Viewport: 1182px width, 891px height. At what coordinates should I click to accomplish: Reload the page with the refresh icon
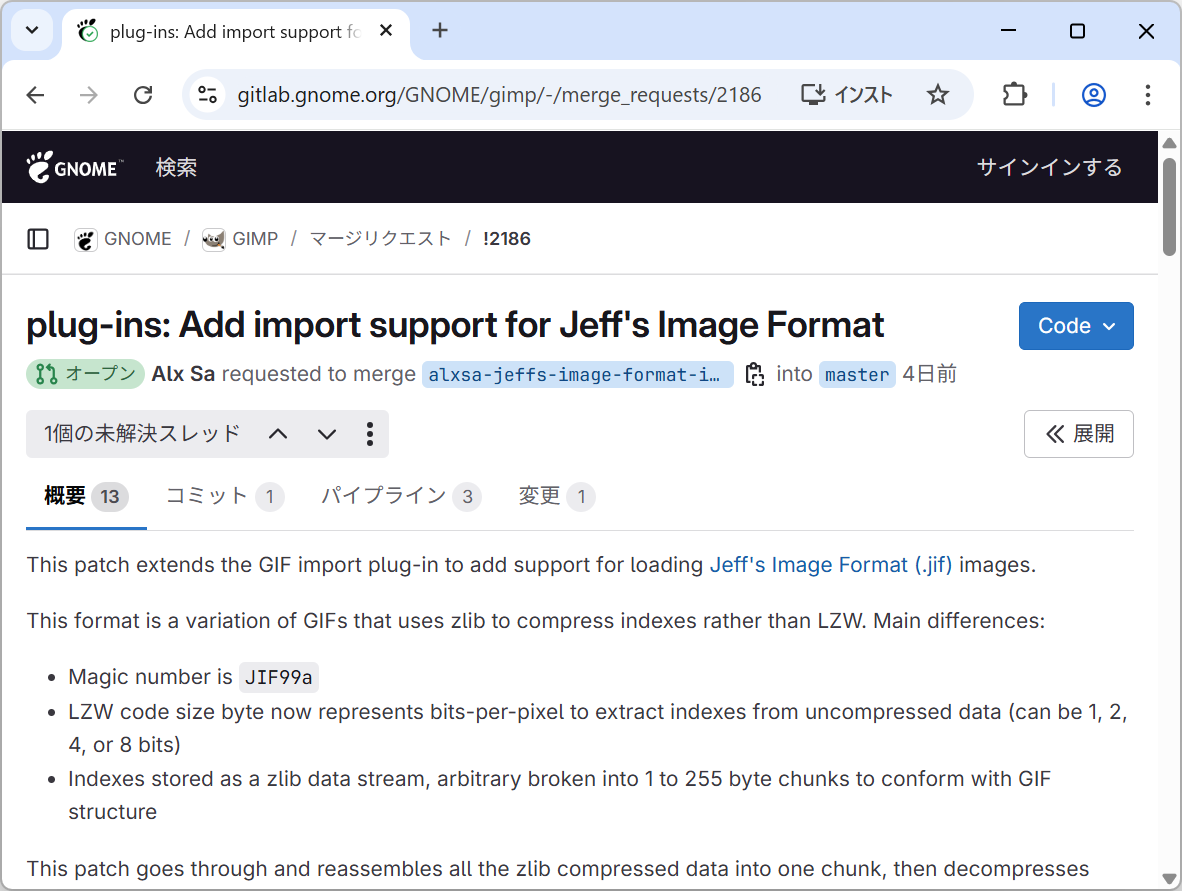point(143,94)
